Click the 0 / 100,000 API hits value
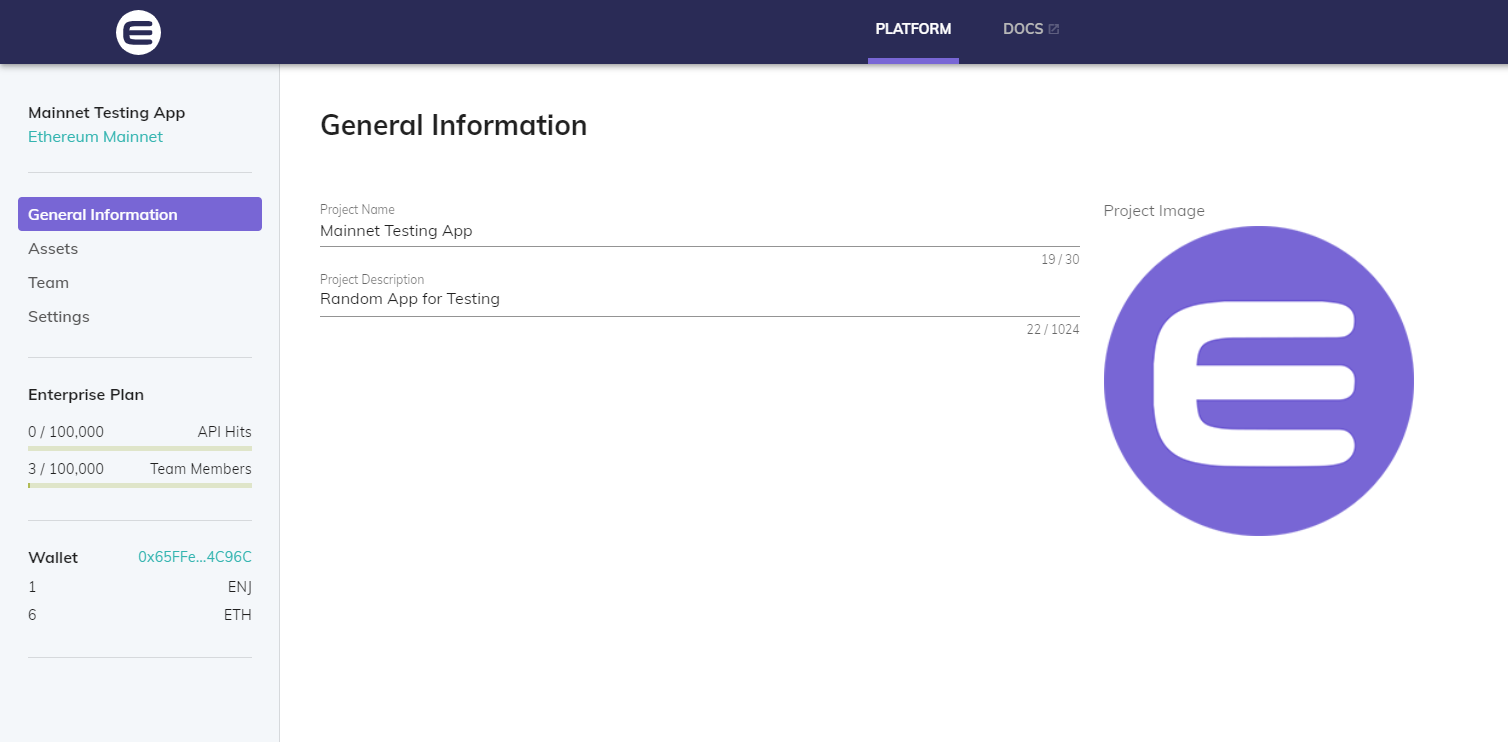Viewport: 1508px width, 742px height. [66, 432]
